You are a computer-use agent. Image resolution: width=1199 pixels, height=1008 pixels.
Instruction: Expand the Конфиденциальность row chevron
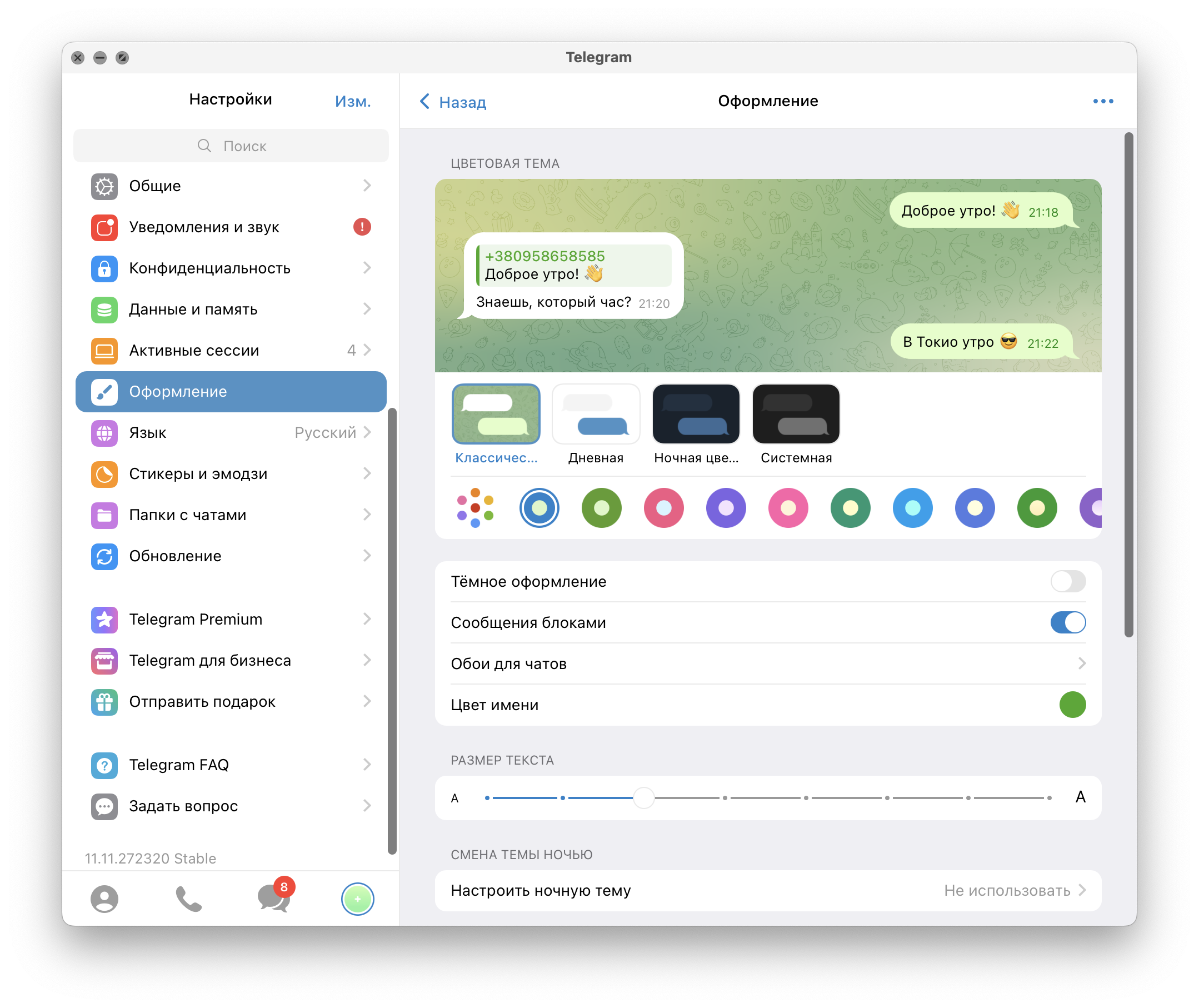(x=367, y=268)
